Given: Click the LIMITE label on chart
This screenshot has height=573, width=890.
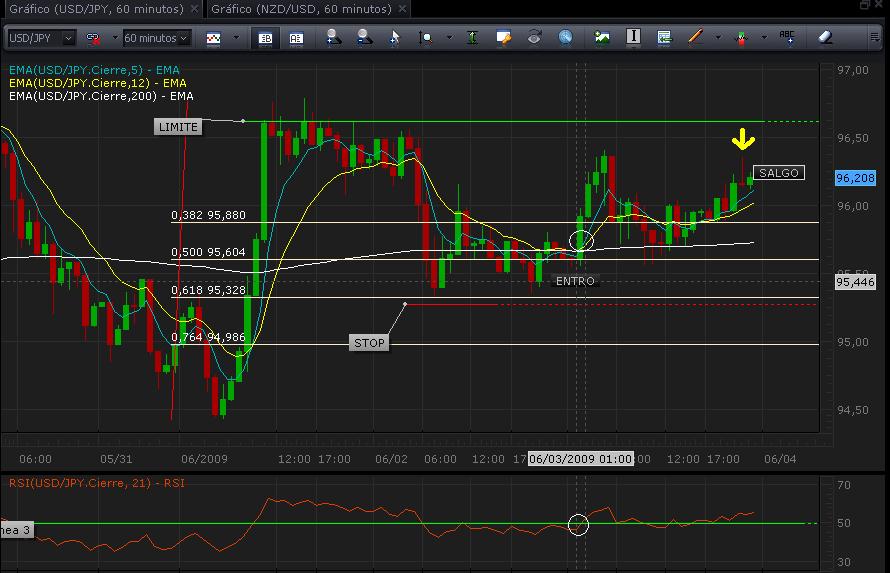Looking at the screenshot, I should pos(178,127).
